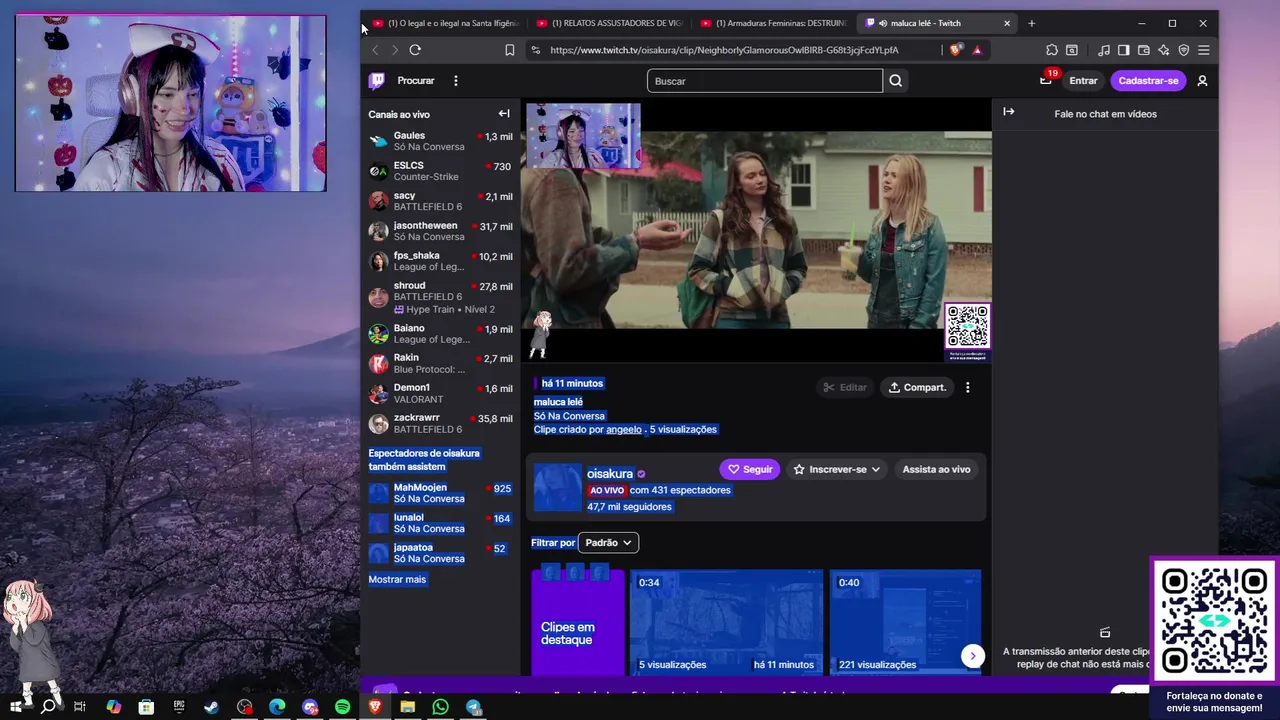Viewport: 1280px width, 720px height.
Task: Close the 'maluca lelé - Twitch' tab
Action: (x=1007, y=23)
